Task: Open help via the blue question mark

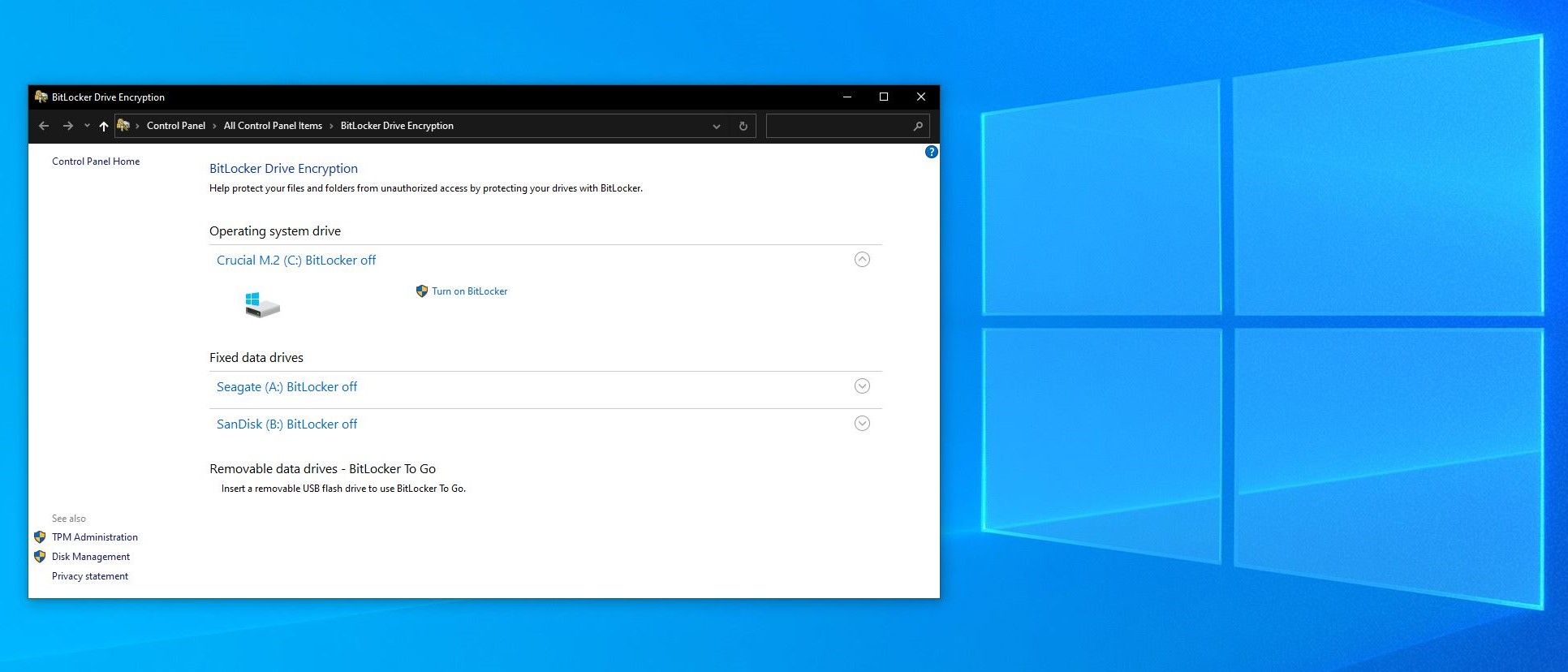Action: click(932, 152)
